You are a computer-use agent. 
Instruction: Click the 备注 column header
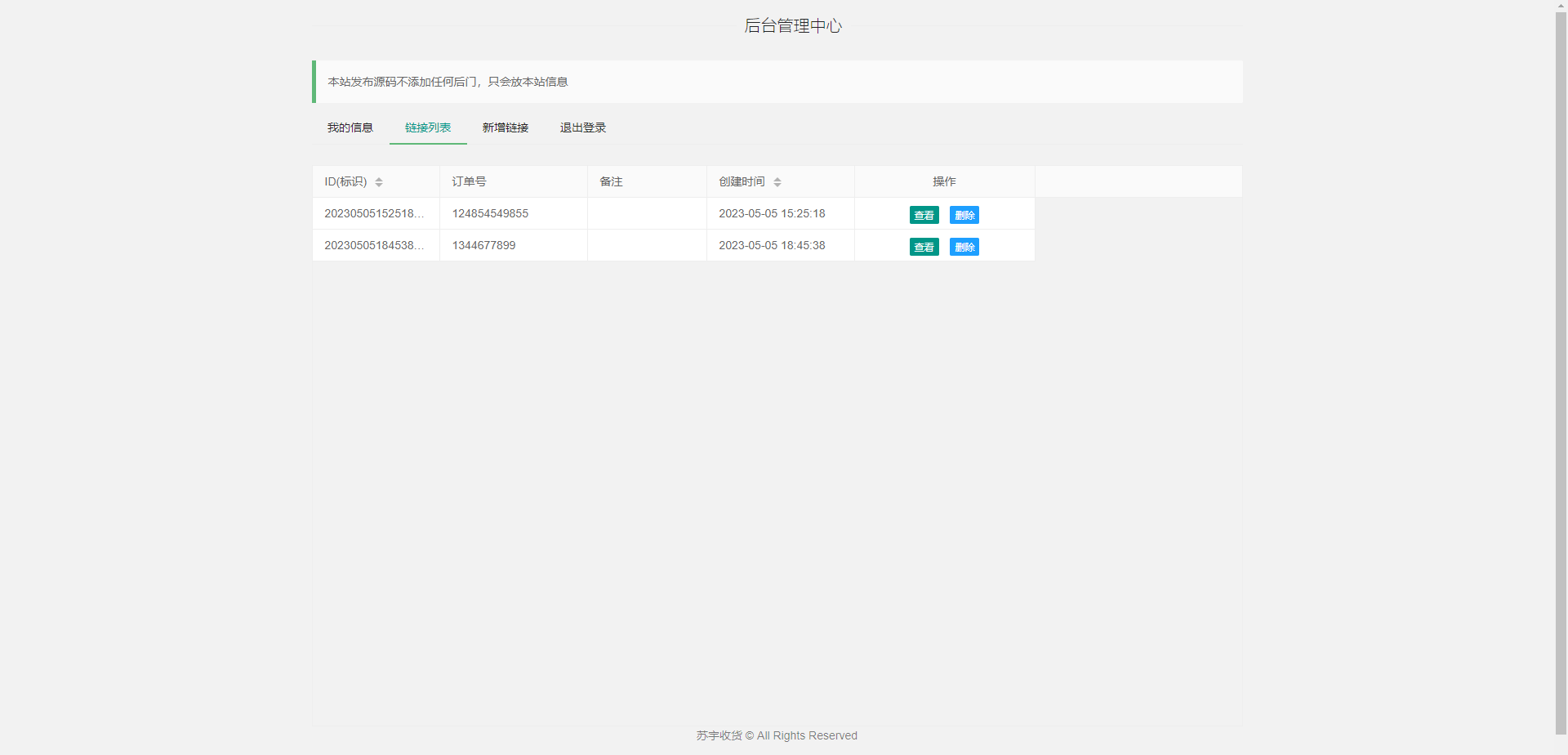(611, 181)
